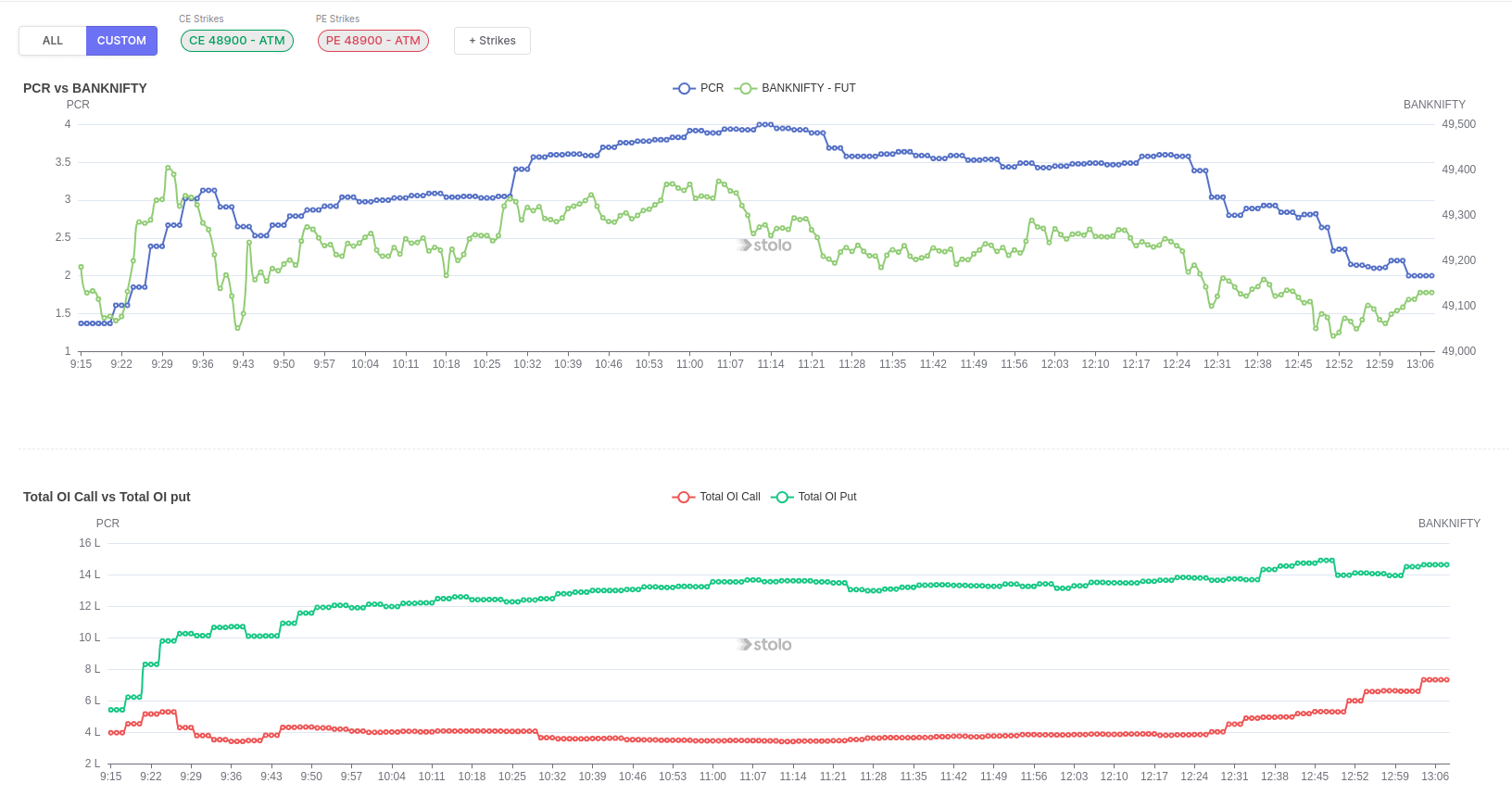Image resolution: width=1512 pixels, height=796 pixels.
Task: Click the Total OI Put legend label text
Action: point(825,497)
